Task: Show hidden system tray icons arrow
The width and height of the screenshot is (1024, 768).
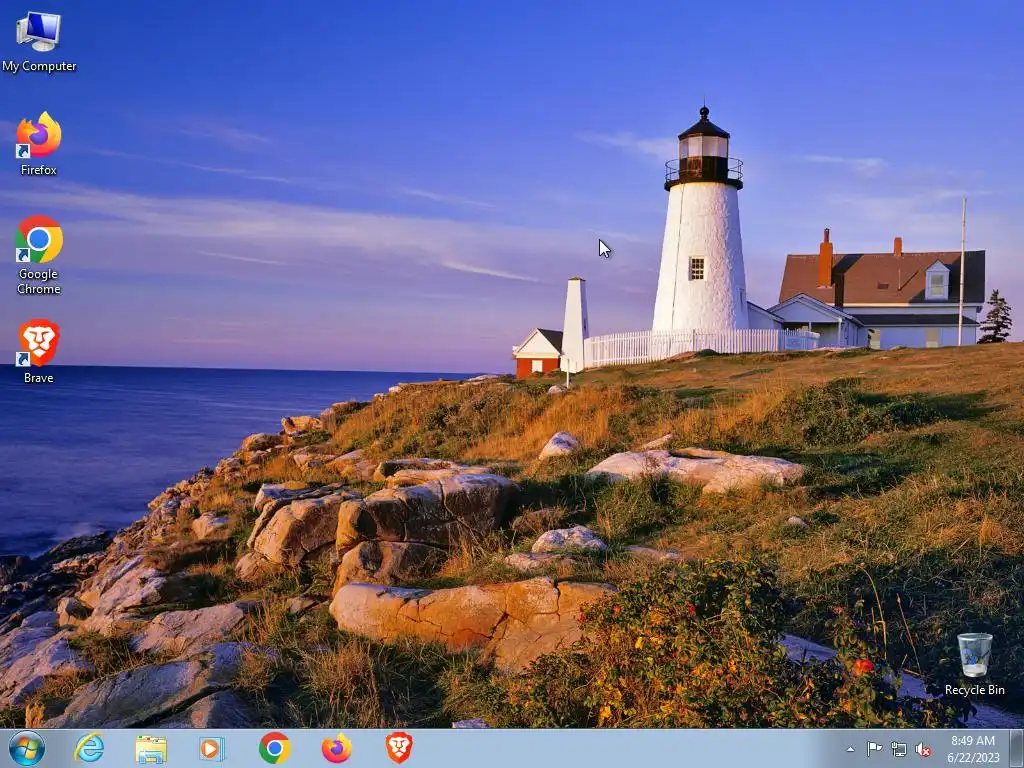Action: (850, 749)
